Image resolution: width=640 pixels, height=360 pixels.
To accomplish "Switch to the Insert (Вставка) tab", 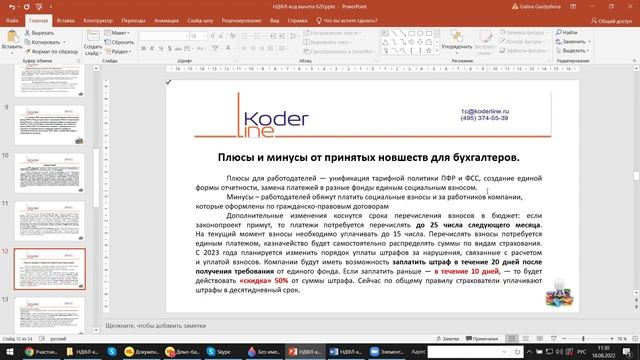I will tap(65, 20).
